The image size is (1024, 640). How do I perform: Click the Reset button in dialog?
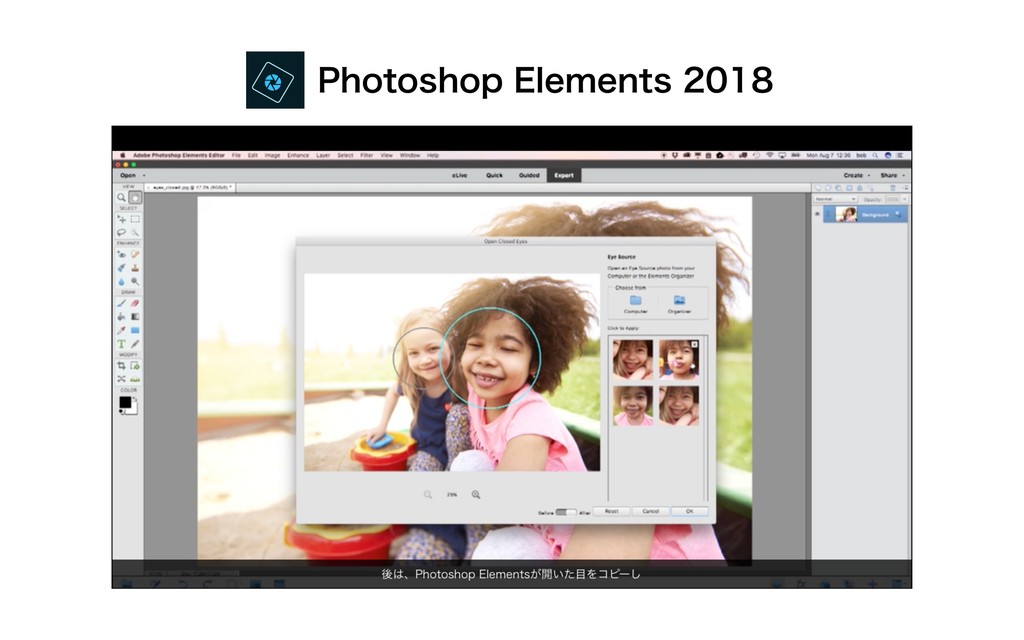pos(611,511)
